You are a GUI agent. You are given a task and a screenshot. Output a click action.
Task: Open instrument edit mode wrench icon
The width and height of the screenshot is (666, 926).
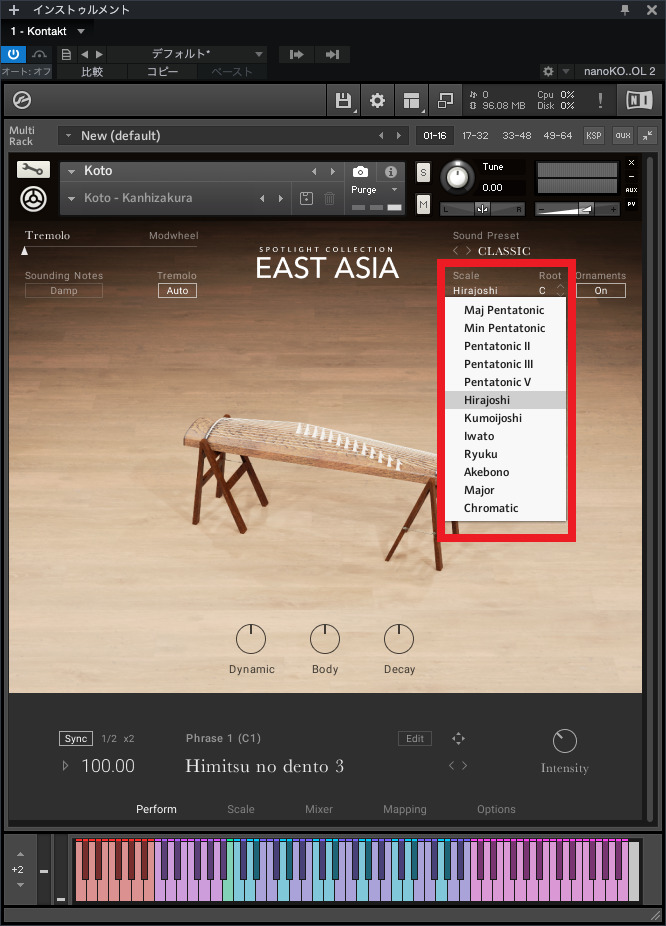(x=33, y=170)
